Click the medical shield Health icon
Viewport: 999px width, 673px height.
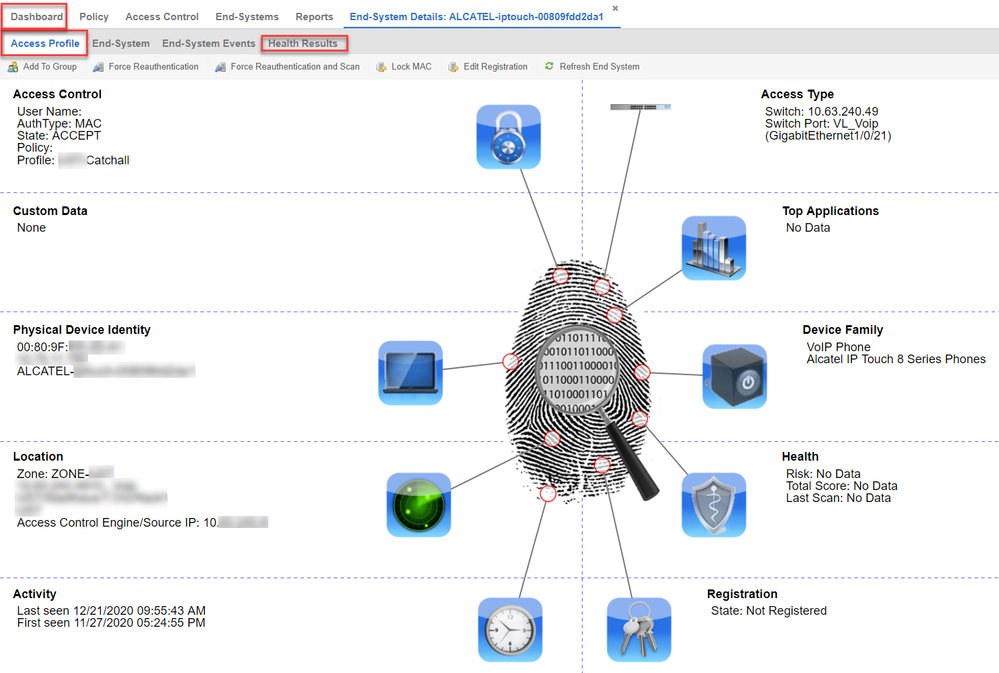pyautogui.click(x=714, y=505)
